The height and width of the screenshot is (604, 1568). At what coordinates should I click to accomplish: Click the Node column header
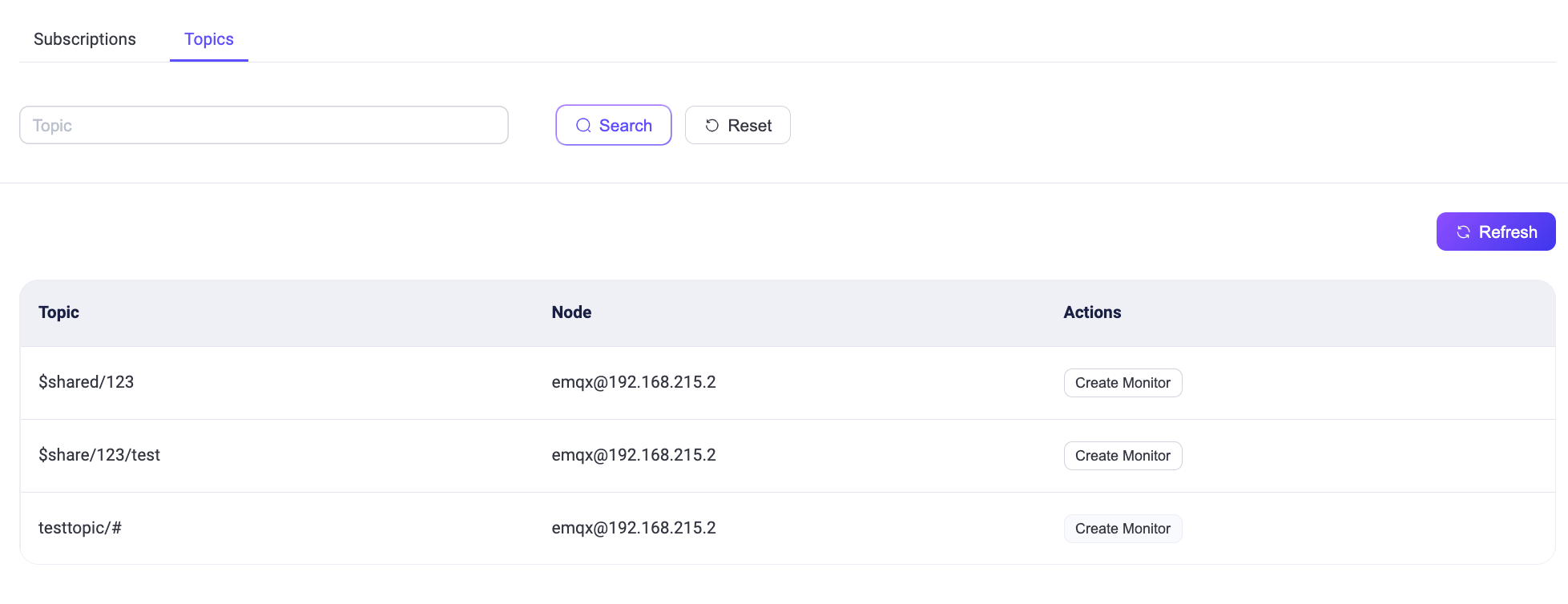click(571, 312)
